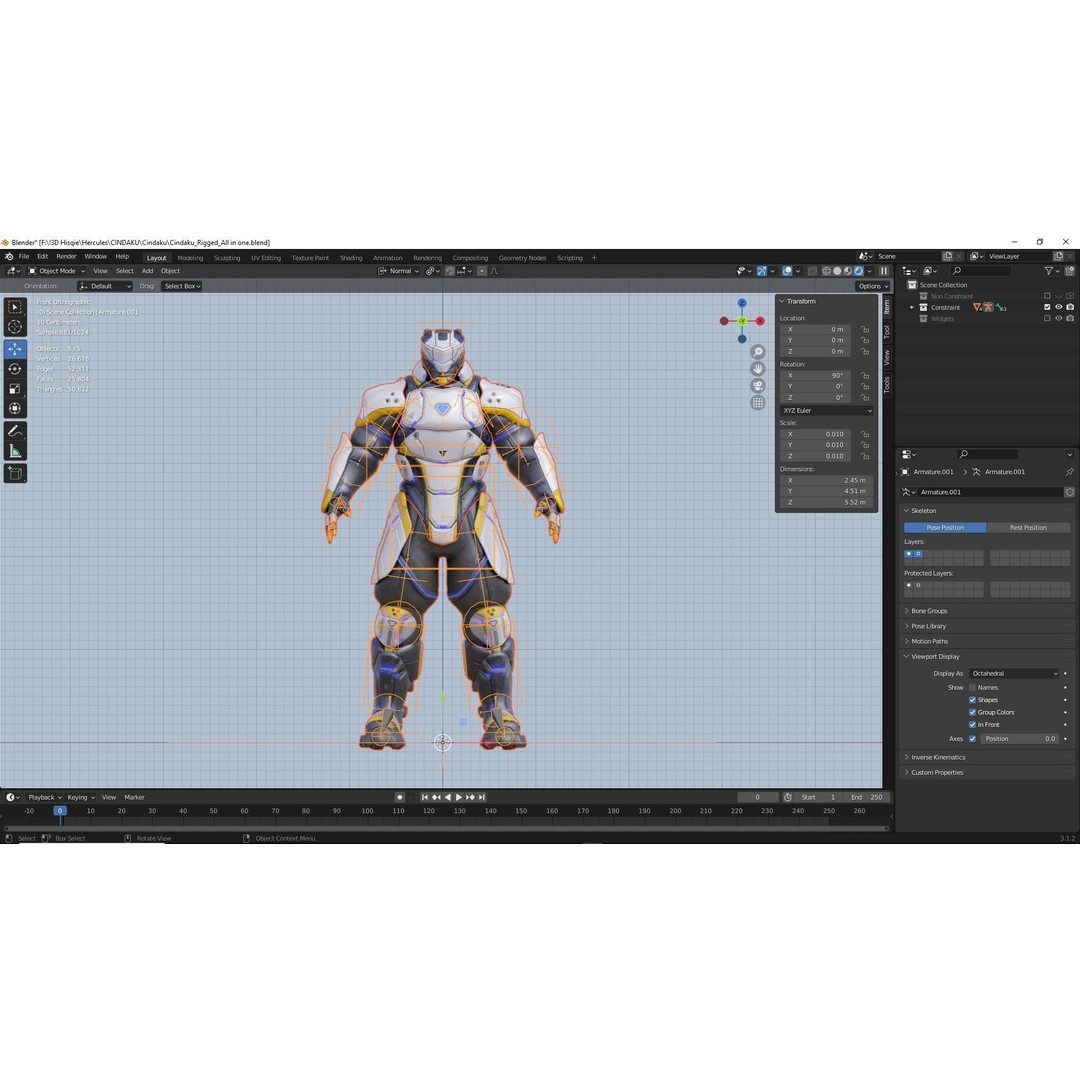Open the Orientation Default dropdown

click(x=105, y=287)
